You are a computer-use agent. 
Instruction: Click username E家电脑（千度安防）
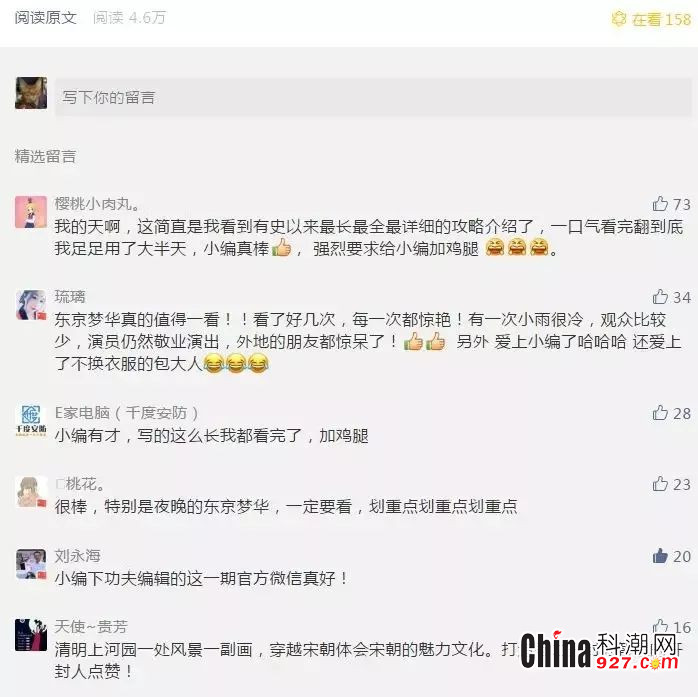126,413
